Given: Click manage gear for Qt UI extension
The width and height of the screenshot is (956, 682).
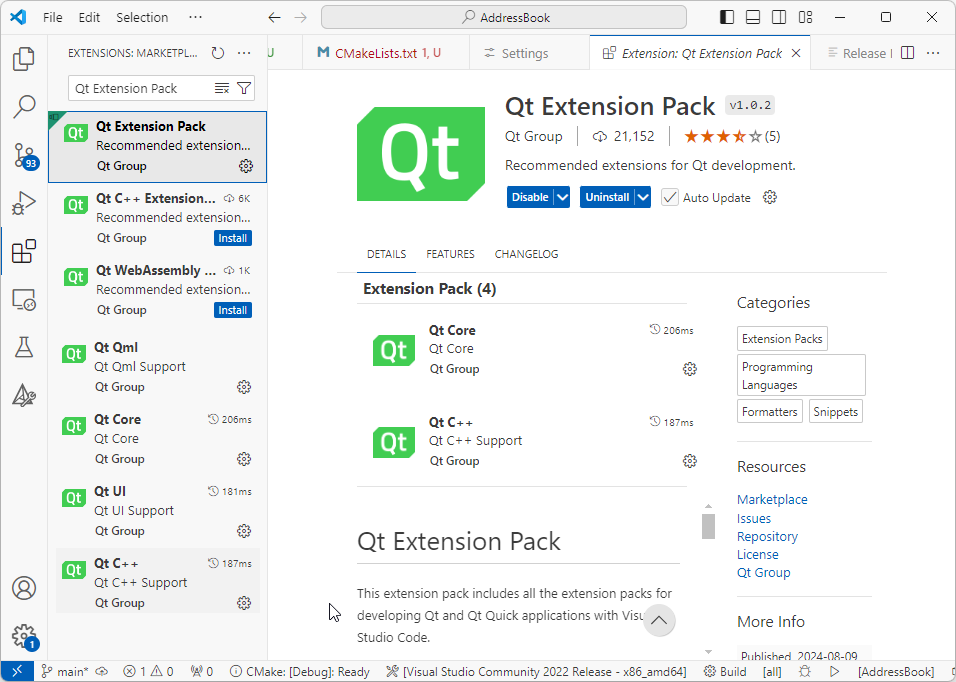Looking at the screenshot, I should pyautogui.click(x=244, y=531).
